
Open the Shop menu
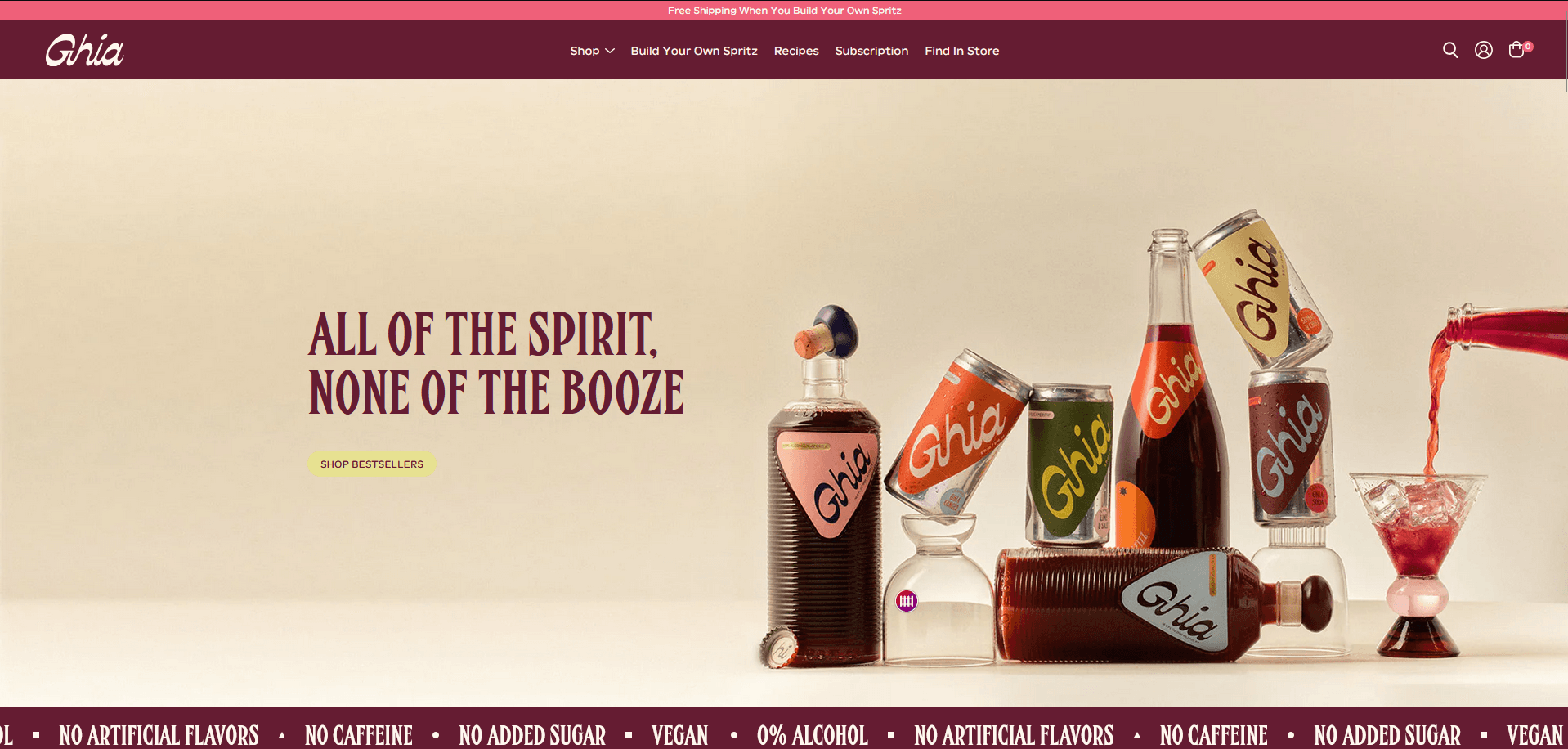tap(585, 51)
